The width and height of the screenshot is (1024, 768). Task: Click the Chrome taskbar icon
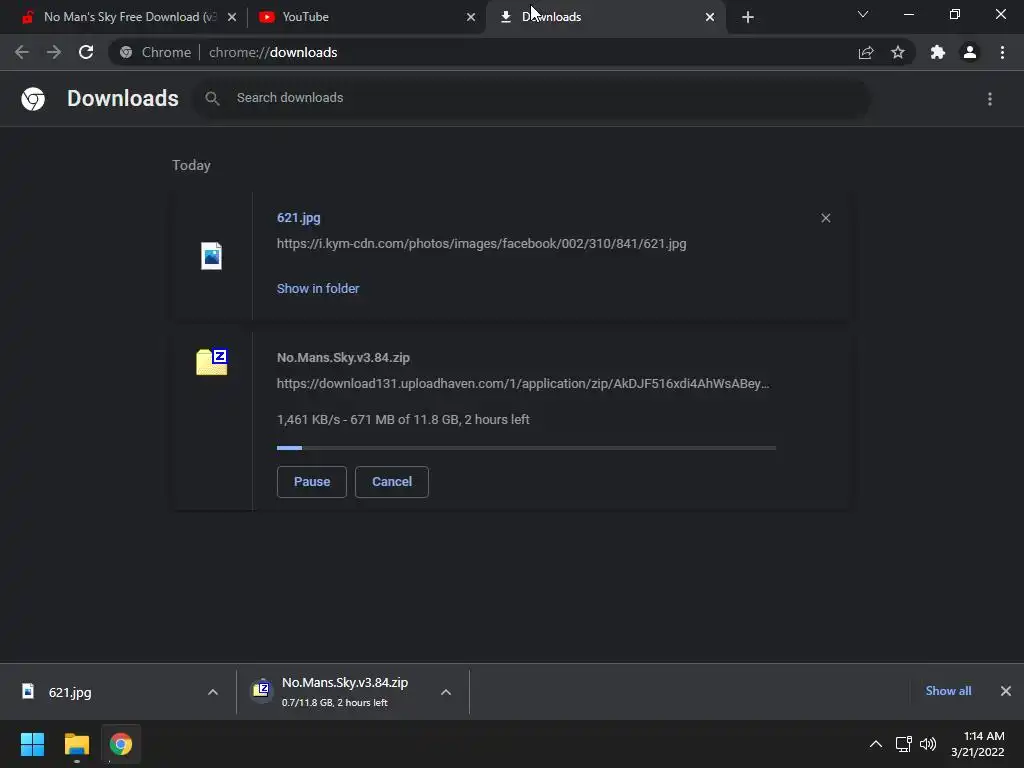121,744
